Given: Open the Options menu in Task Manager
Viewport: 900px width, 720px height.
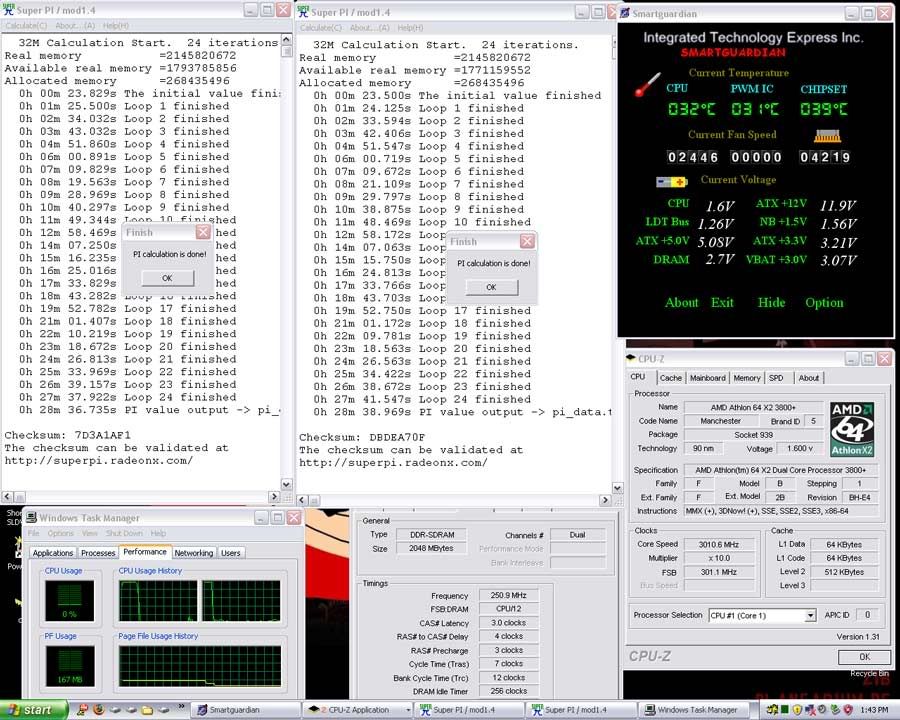Looking at the screenshot, I should tap(60, 533).
